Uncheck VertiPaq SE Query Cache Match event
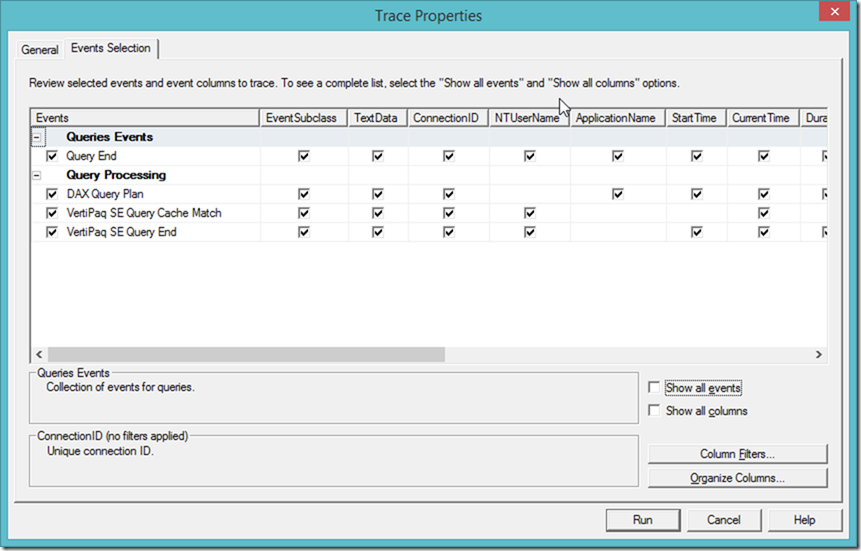 [52, 213]
